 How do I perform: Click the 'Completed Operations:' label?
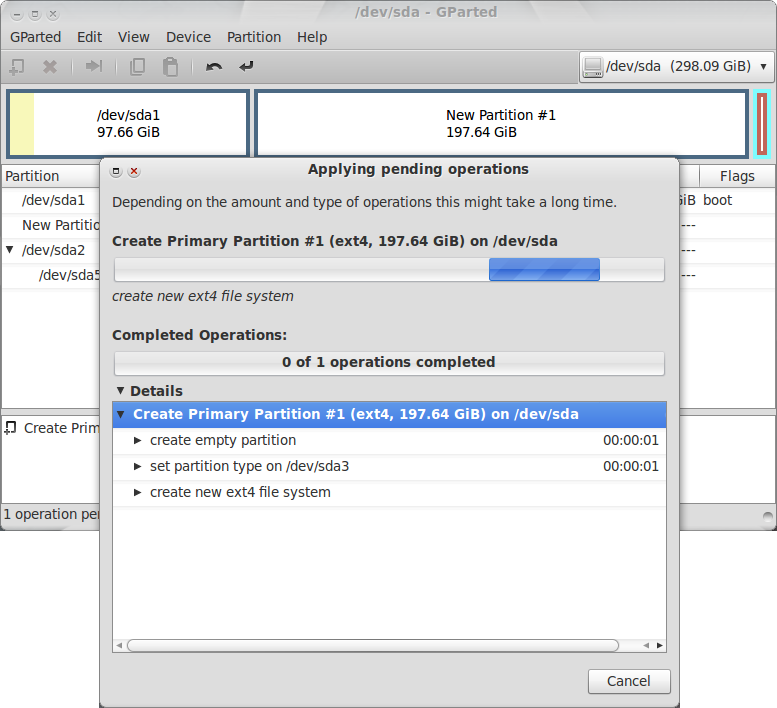click(x=199, y=335)
